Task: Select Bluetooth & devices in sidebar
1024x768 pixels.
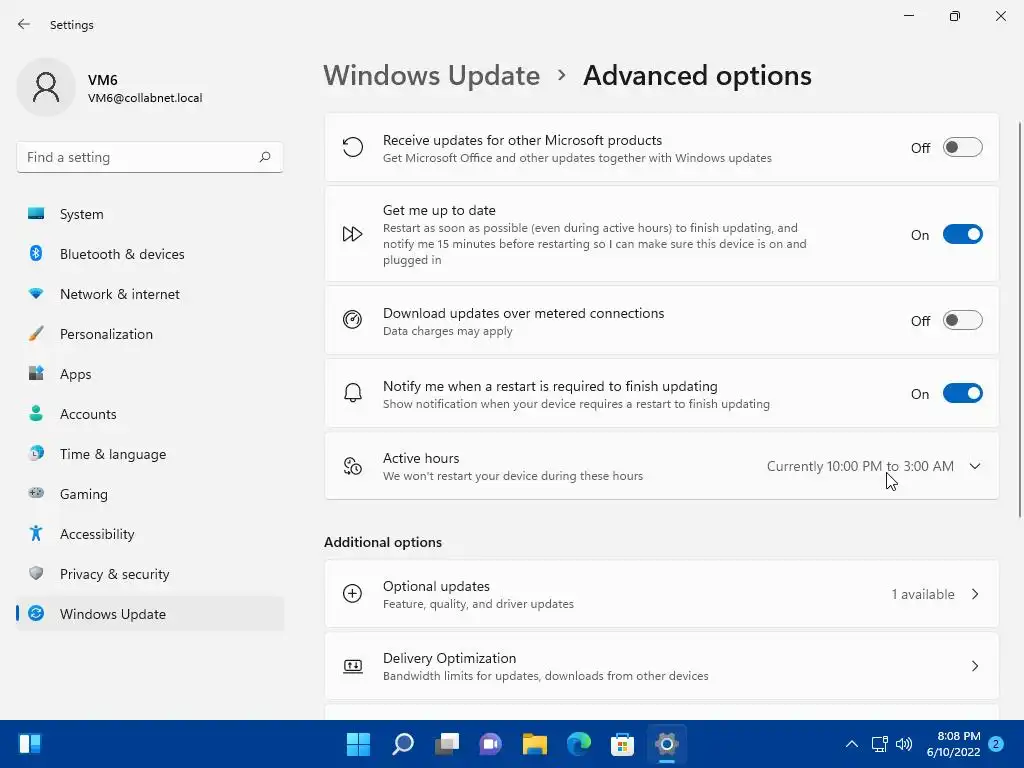Action: click(x=150, y=254)
